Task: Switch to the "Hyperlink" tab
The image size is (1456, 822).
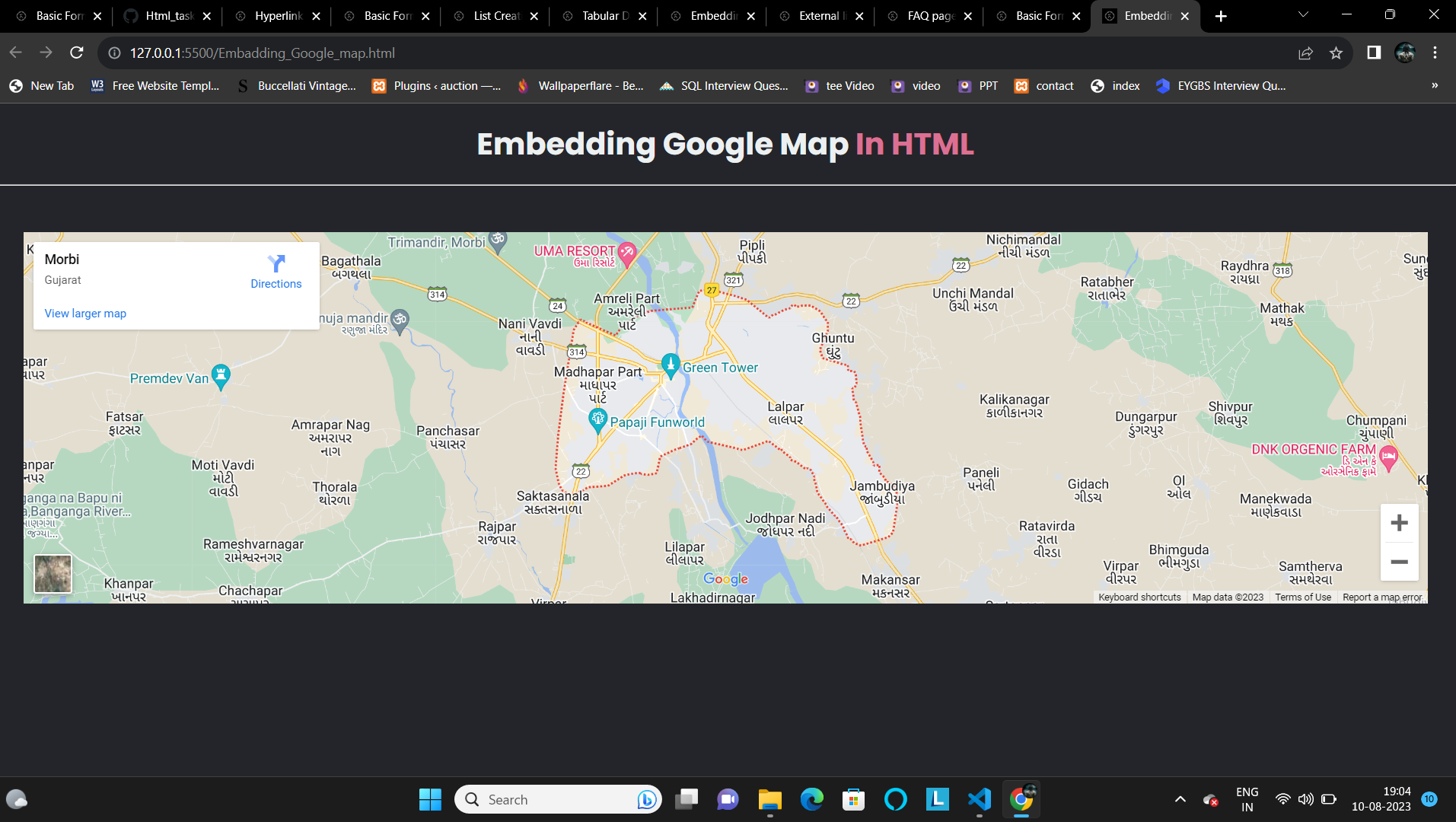Action: [279, 15]
